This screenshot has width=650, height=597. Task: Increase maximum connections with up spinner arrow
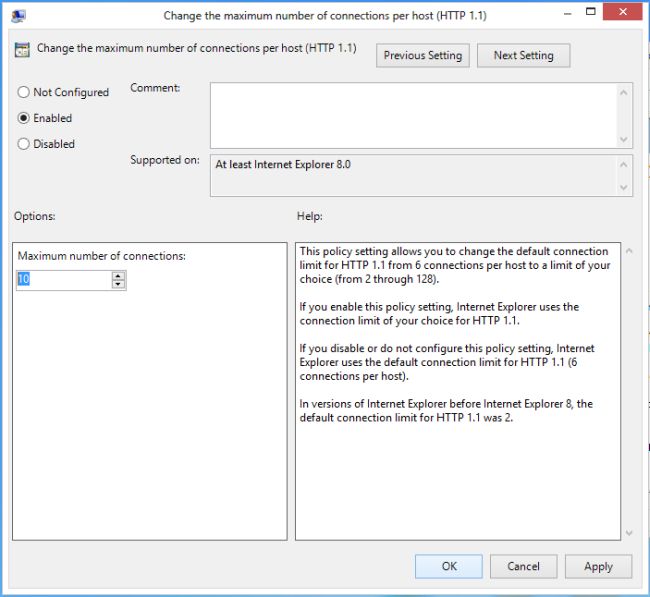pyautogui.click(x=118, y=276)
